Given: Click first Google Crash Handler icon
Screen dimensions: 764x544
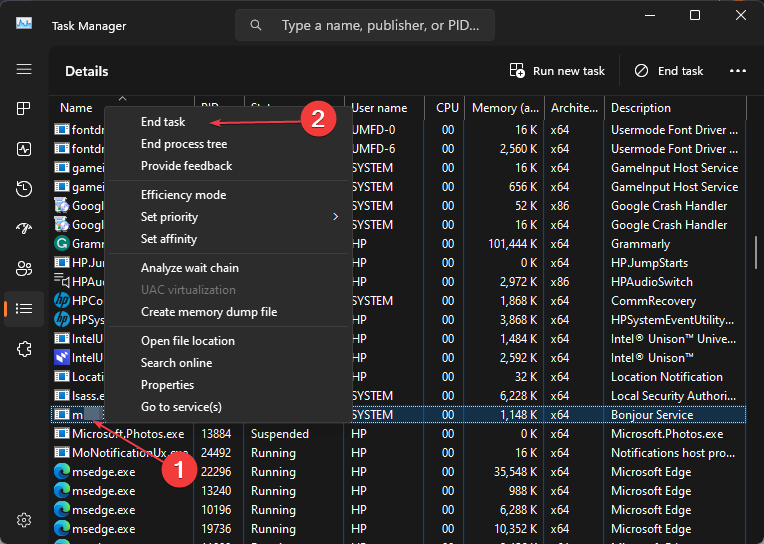Looking at the screenshot, I should [61, 205].
